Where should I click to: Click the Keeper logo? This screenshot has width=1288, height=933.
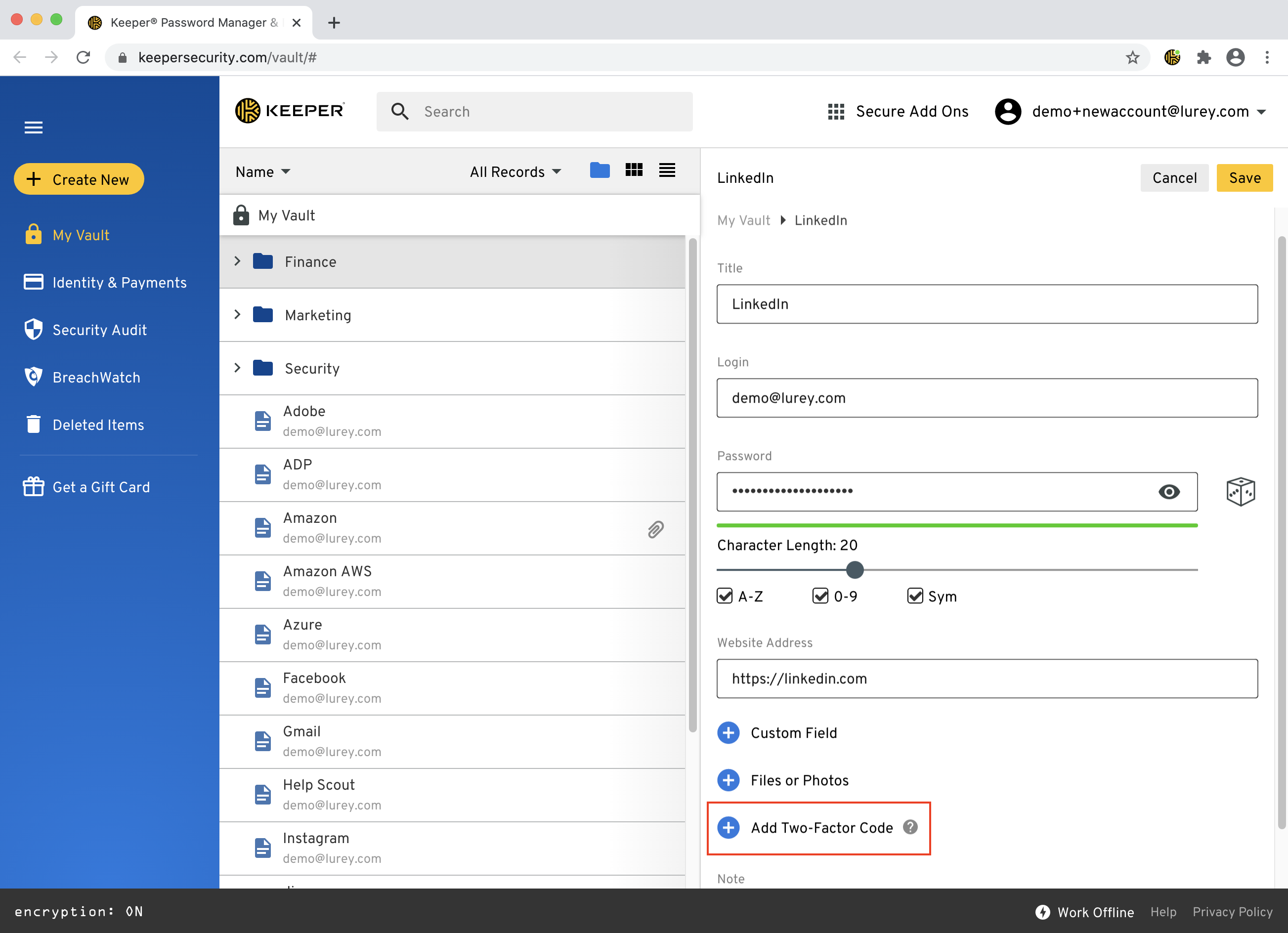[x=290, y=111]
